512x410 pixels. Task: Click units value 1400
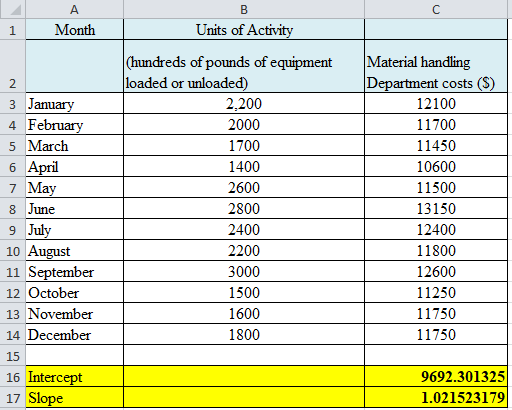point(244,167)
